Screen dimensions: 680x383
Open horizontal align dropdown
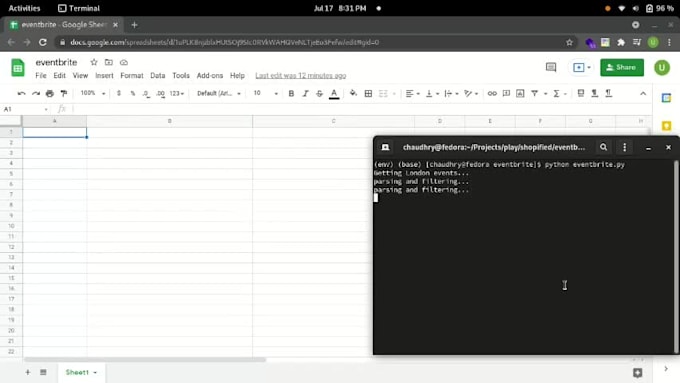(x=412, y=93)
